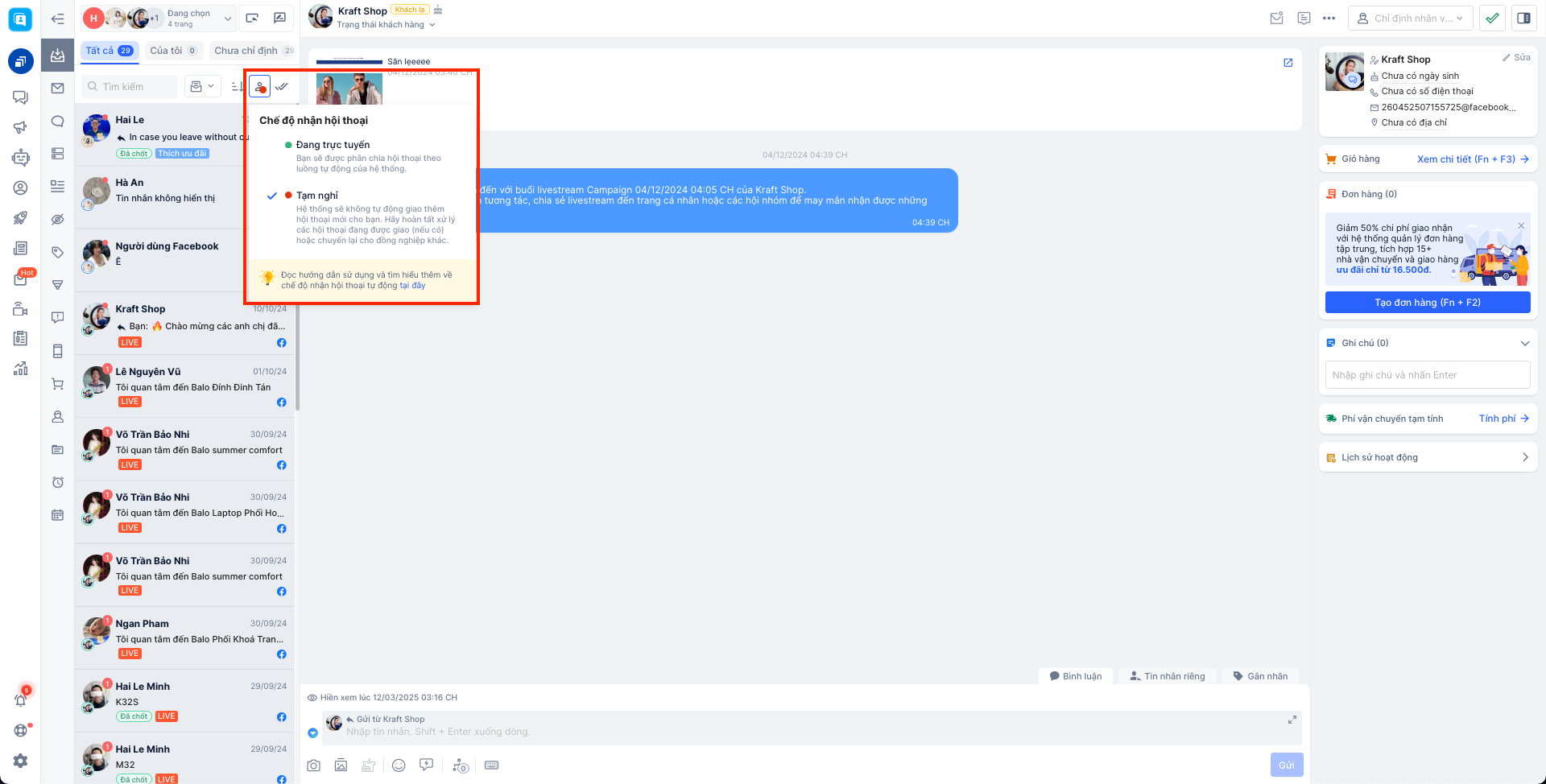The image size is (1546, 784).
Task: Open the tại đây guide link
Action: (412, 286)
